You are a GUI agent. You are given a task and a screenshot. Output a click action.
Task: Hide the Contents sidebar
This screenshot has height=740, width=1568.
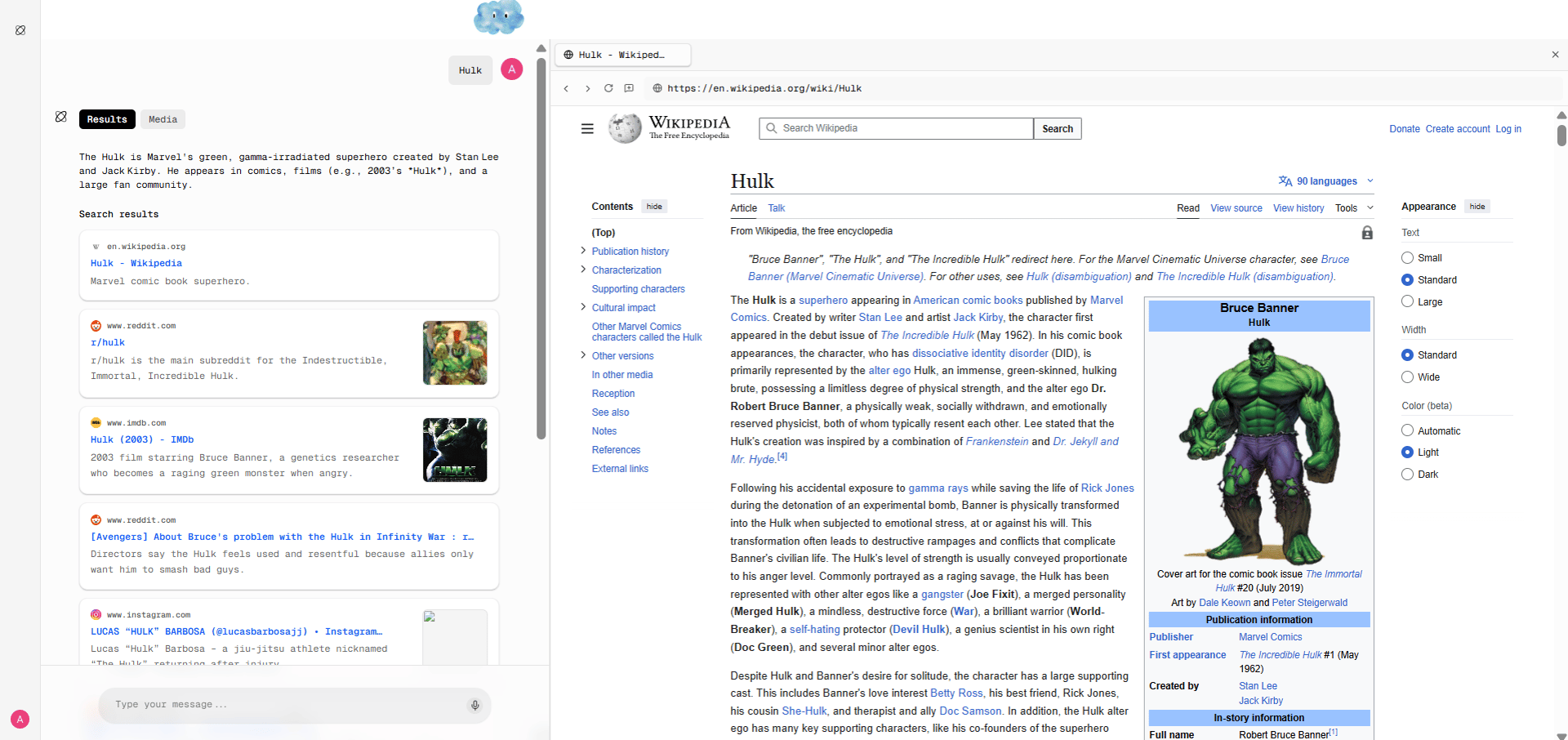654,207
